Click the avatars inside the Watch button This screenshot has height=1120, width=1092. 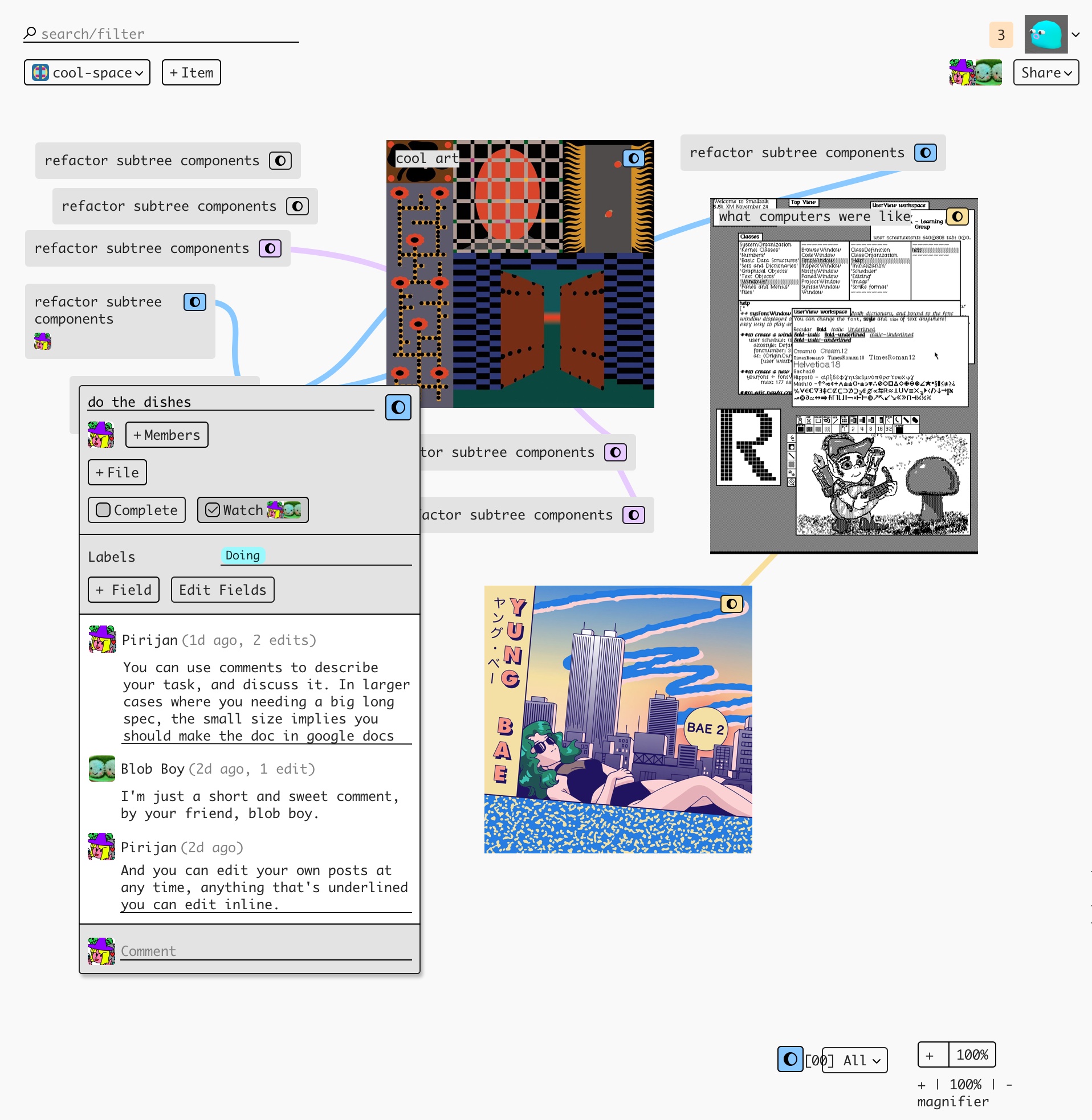[x=284, y=510]
